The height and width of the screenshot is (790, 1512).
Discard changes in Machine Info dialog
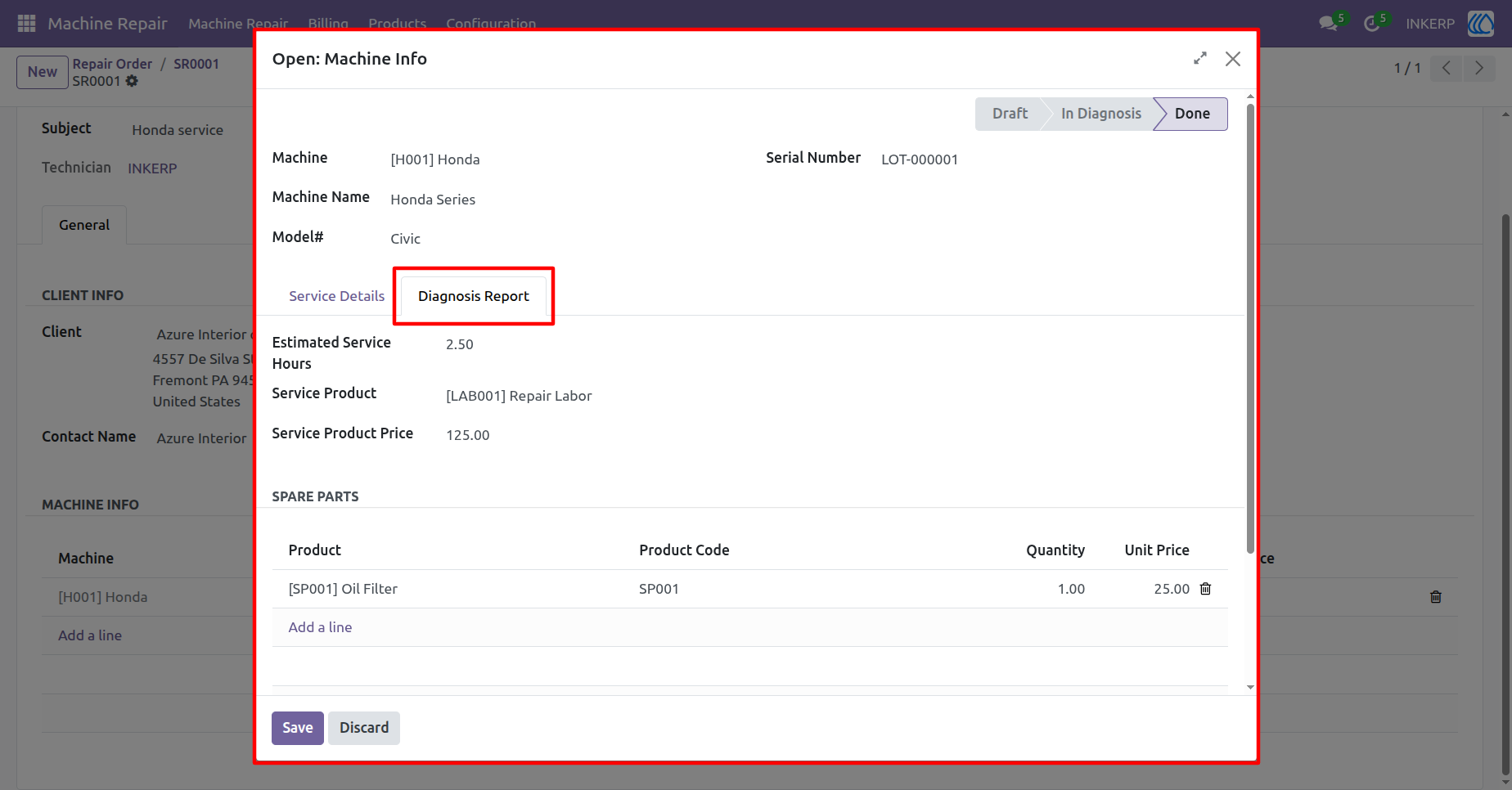364,728
